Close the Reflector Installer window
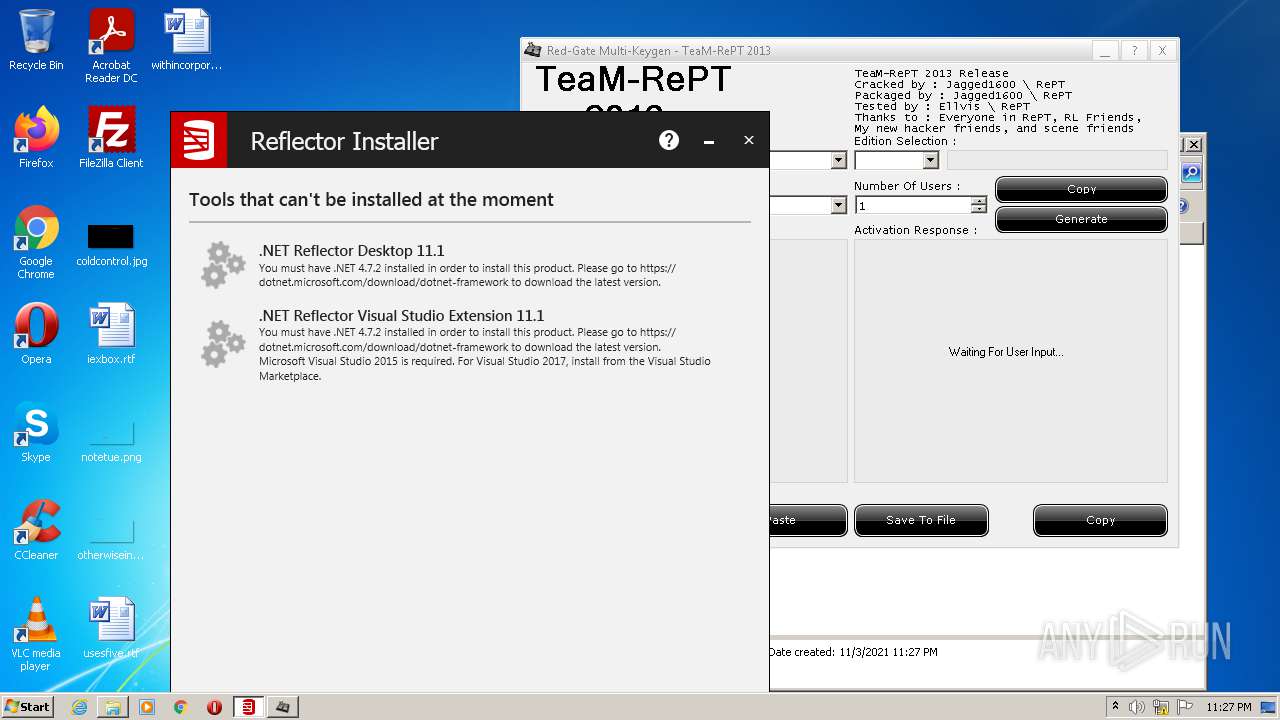The height and width of the screenshot is (720, 1280). (748, 140)
